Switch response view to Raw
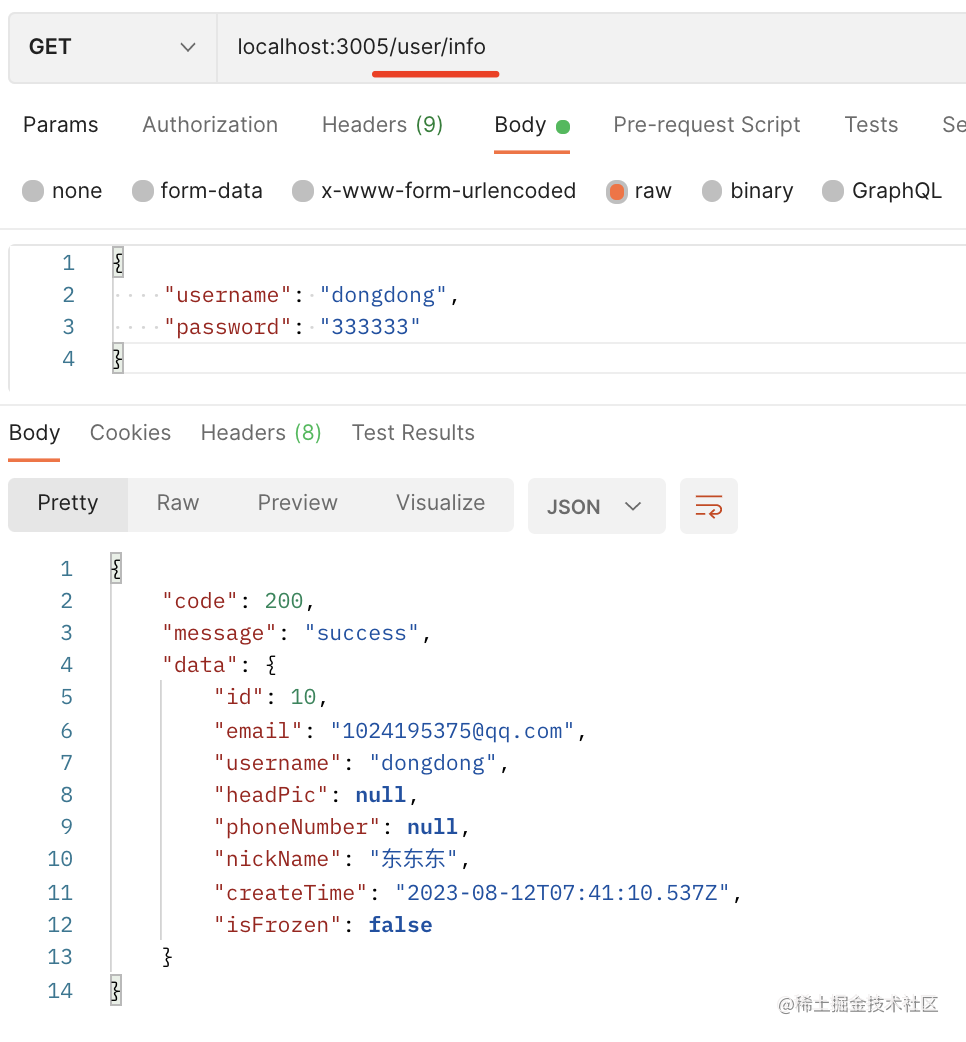The width and height of the screenshot is (966, 1042). [178, 503]
